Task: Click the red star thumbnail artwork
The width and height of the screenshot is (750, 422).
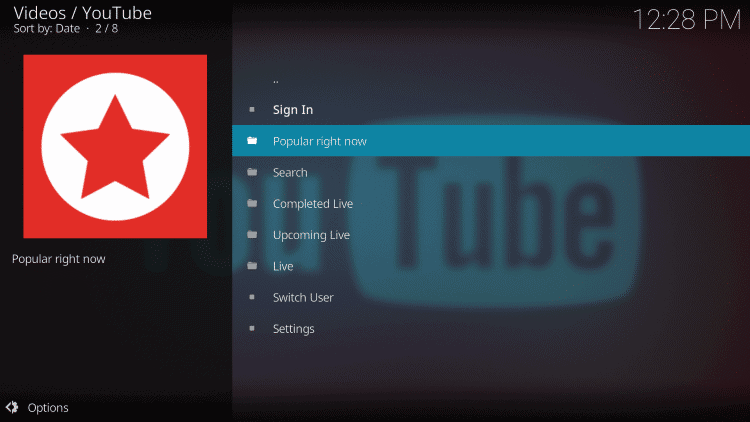Action: click(x=115, y=146)
